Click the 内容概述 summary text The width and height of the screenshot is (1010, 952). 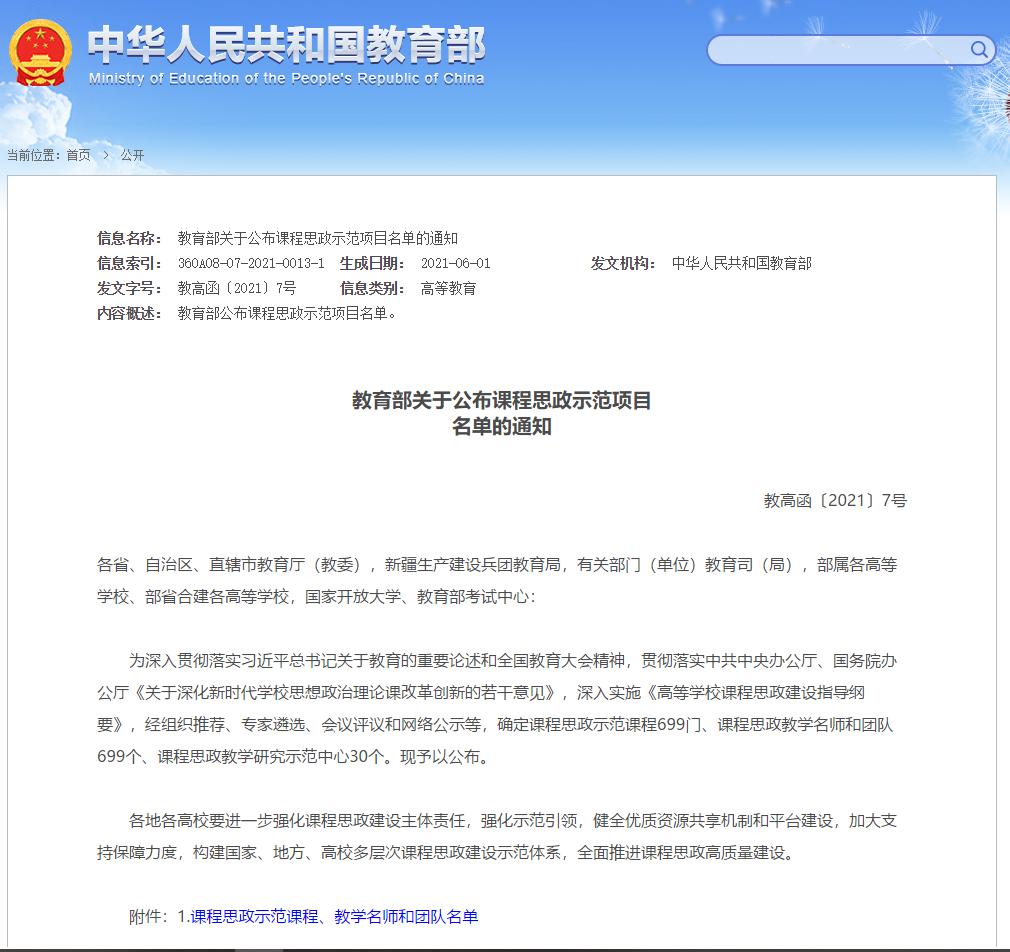[288, 313]
